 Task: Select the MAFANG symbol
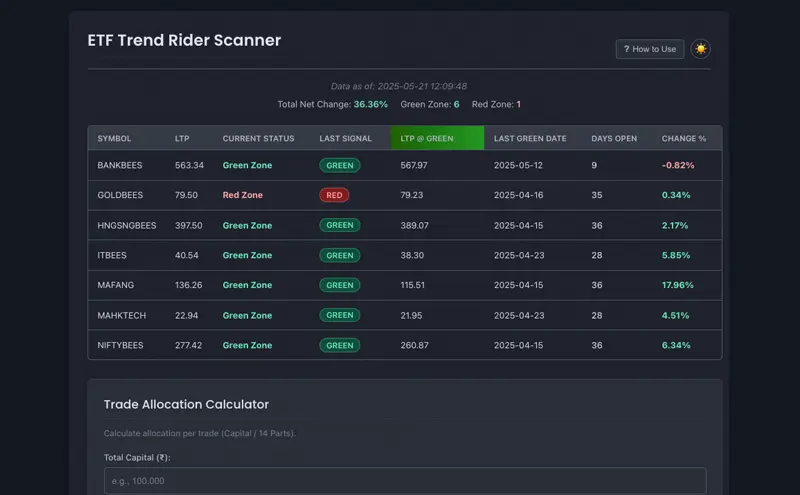tap(116, 285)
